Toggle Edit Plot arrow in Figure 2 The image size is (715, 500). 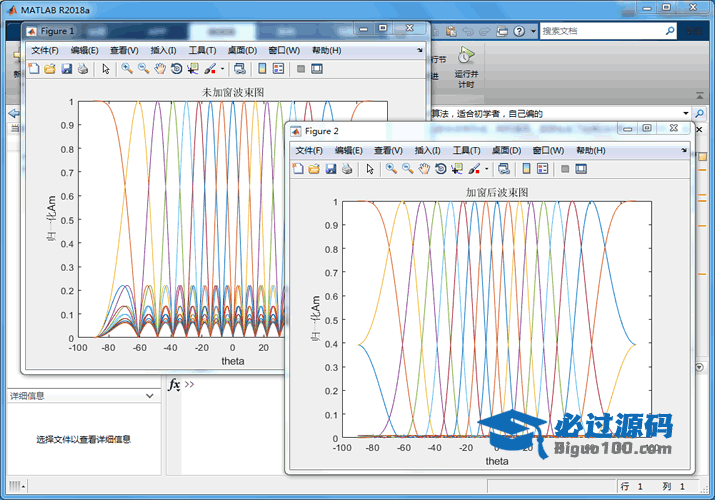pos(370,169)
